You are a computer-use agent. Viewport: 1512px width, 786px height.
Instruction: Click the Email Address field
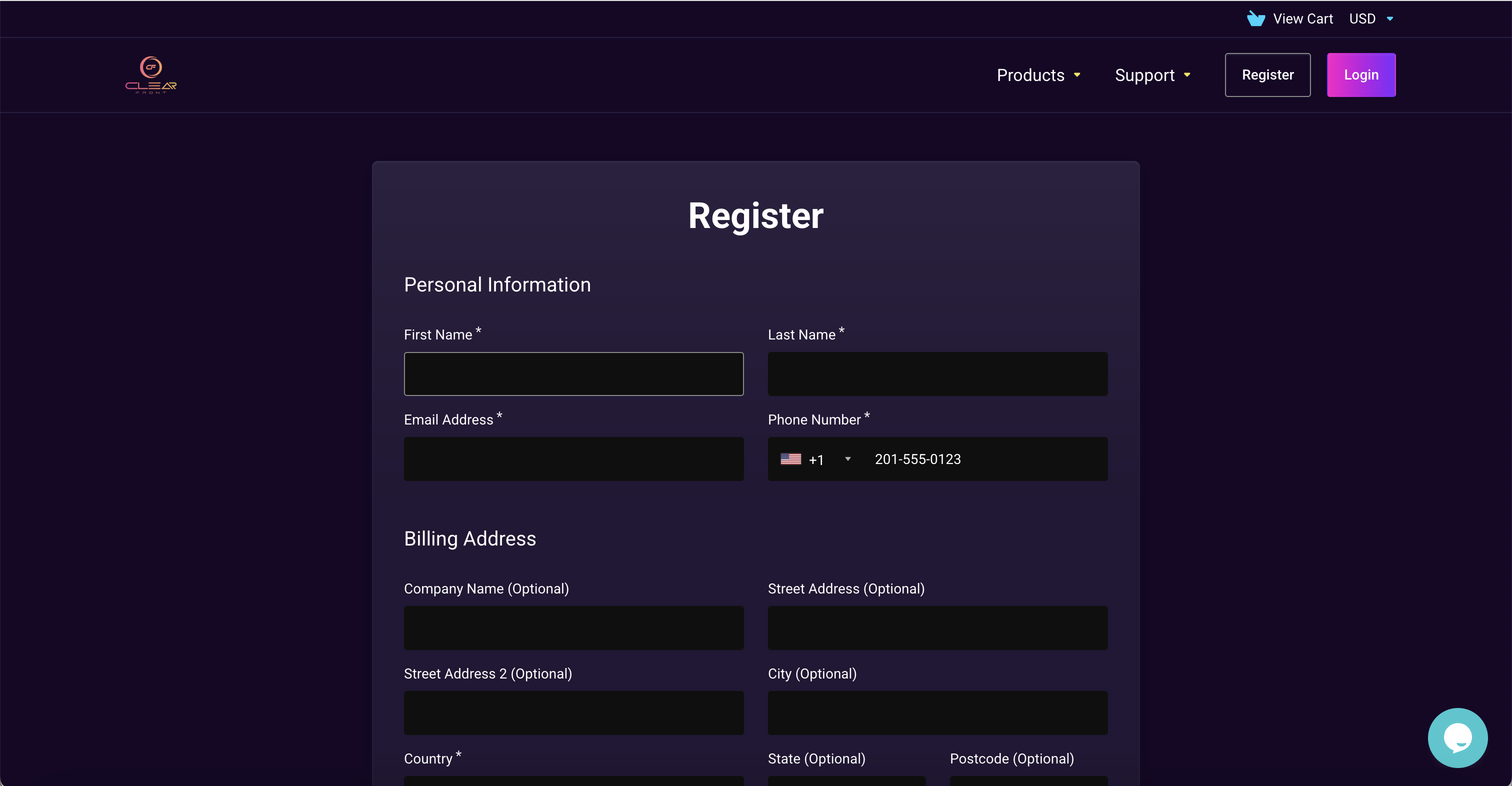(573, 459)
